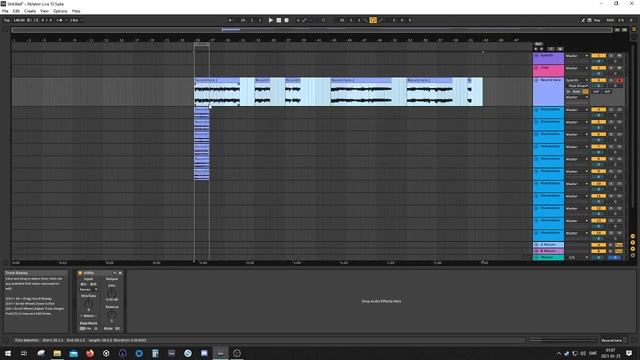Screen dimensions: 640x360
Task: Toggle the MIDI map mode button
Action: click(610, 20)
